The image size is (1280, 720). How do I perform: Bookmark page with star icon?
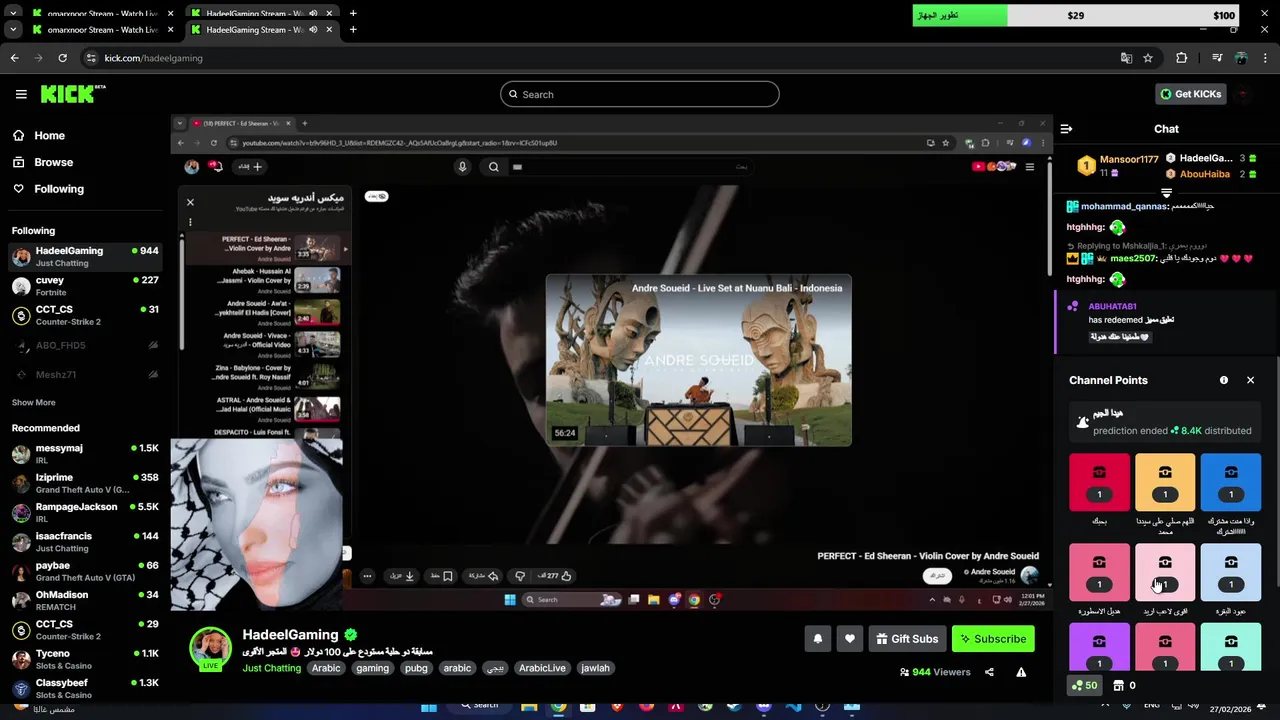(x=1148, y=58)
